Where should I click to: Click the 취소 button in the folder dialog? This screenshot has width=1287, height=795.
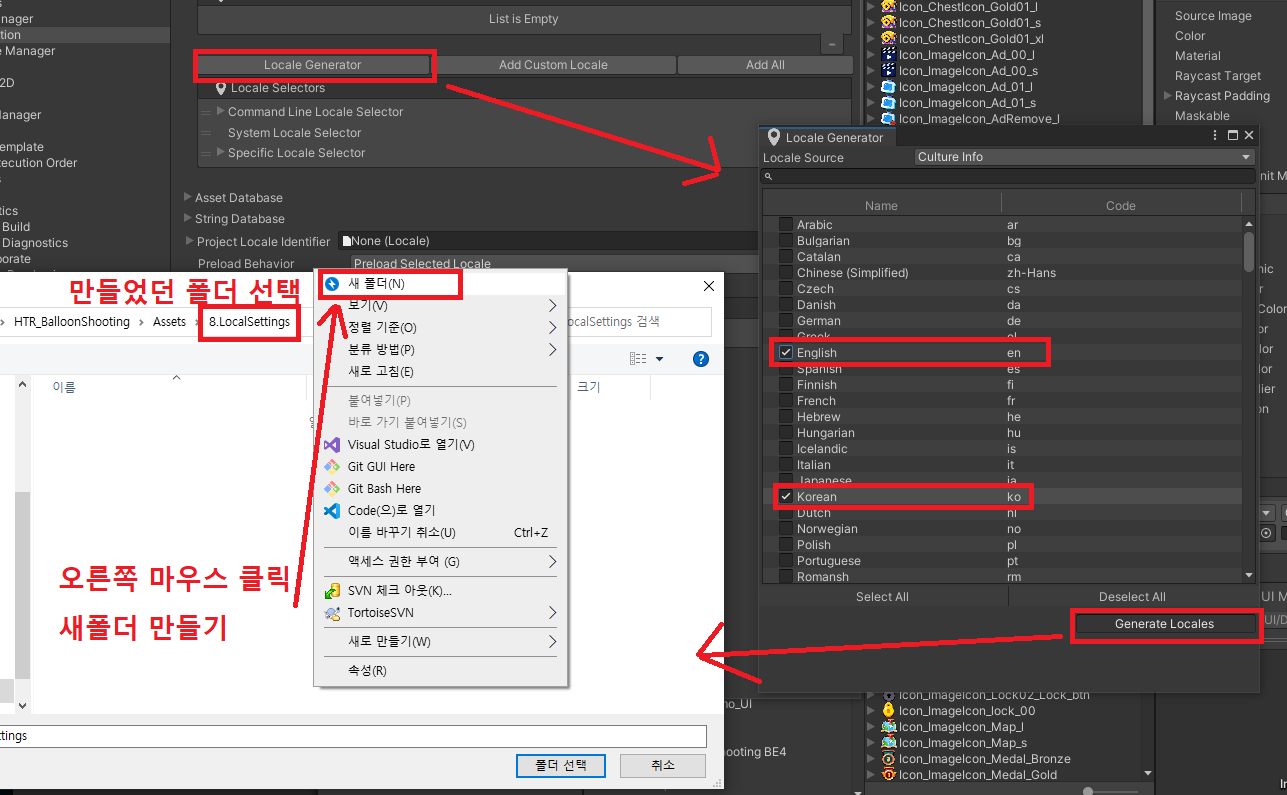[x=662, y=765]
